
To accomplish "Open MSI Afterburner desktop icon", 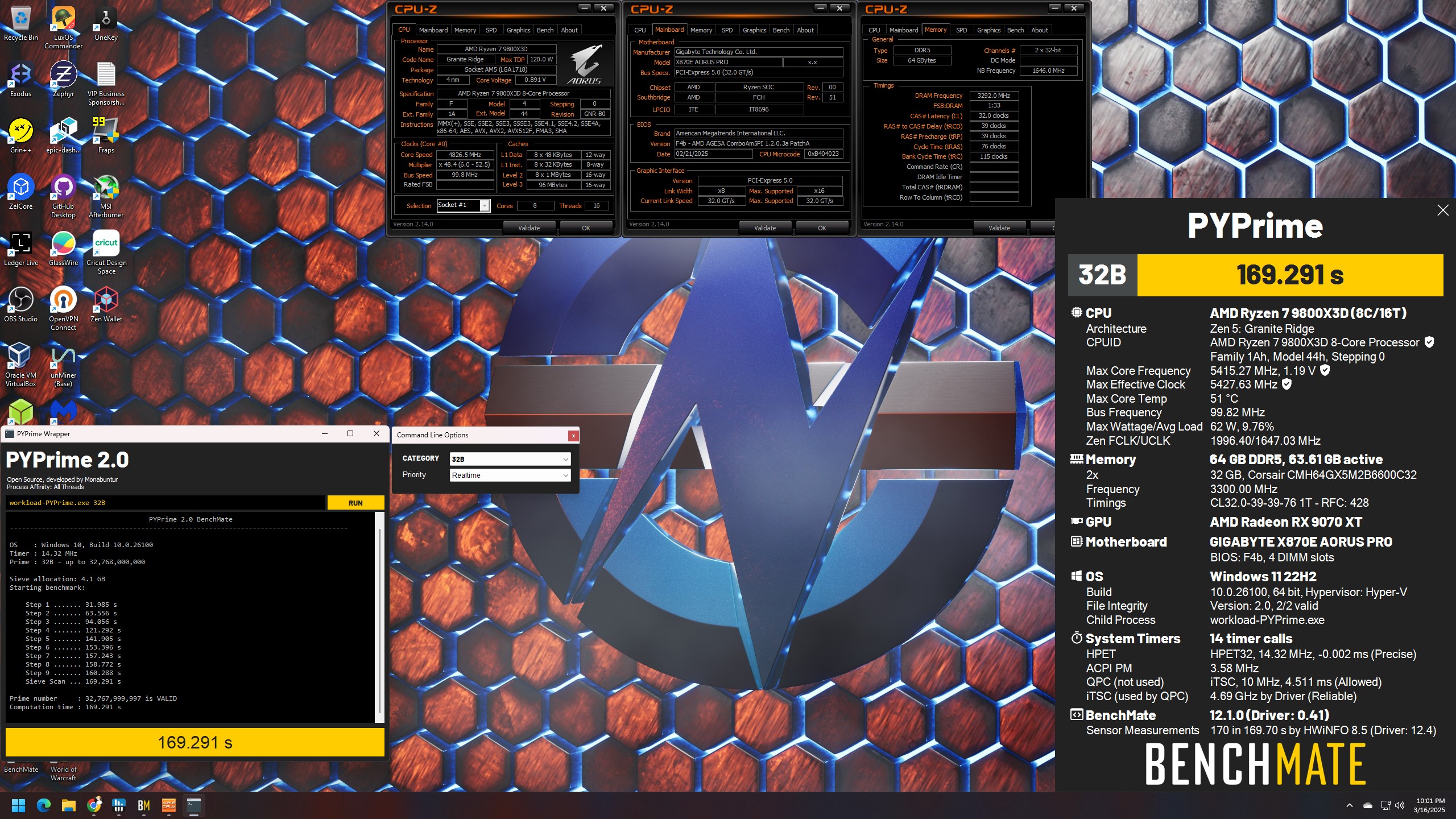I will (x=106, y=196).
